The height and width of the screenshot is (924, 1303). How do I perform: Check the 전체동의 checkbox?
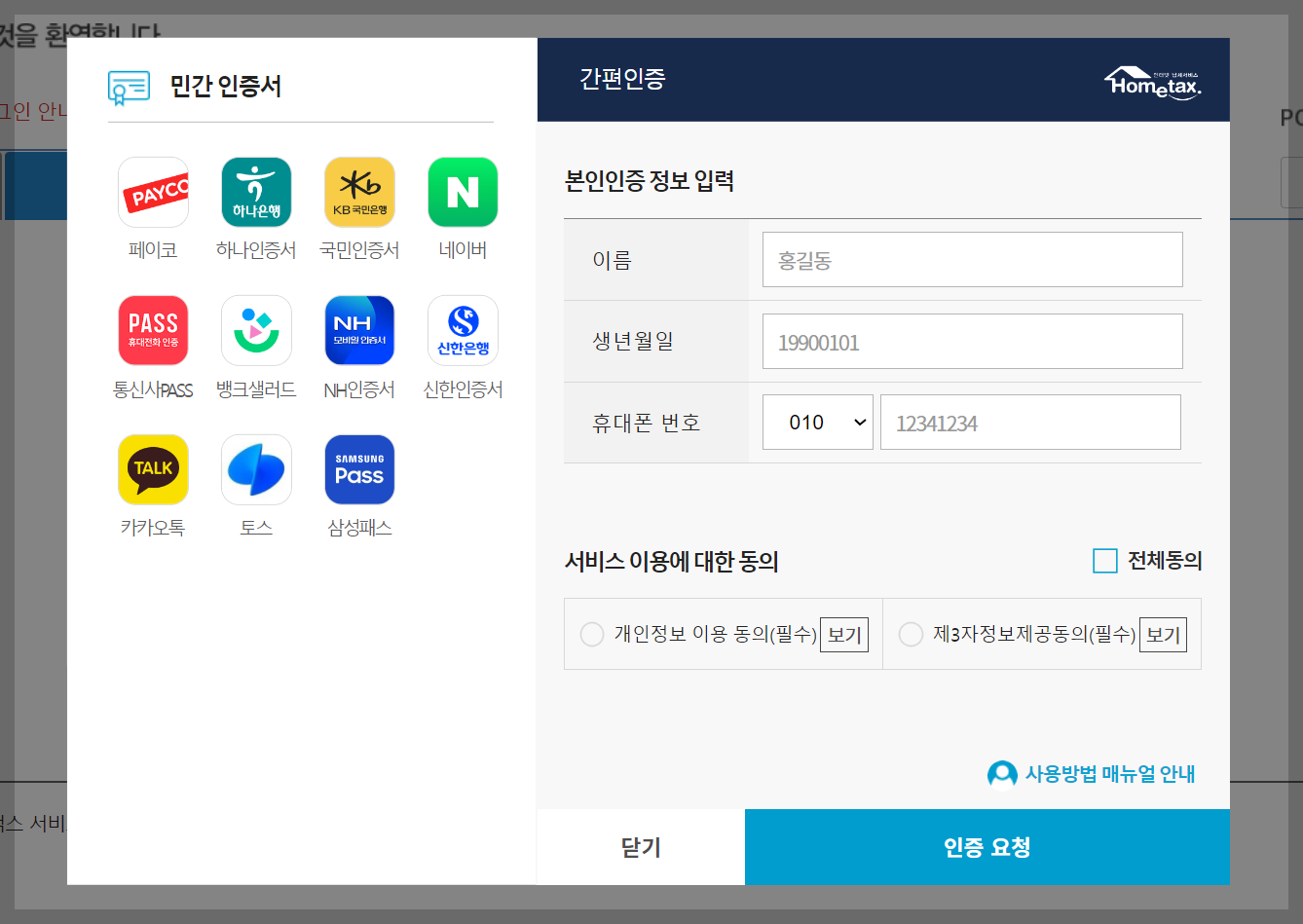1105,561
